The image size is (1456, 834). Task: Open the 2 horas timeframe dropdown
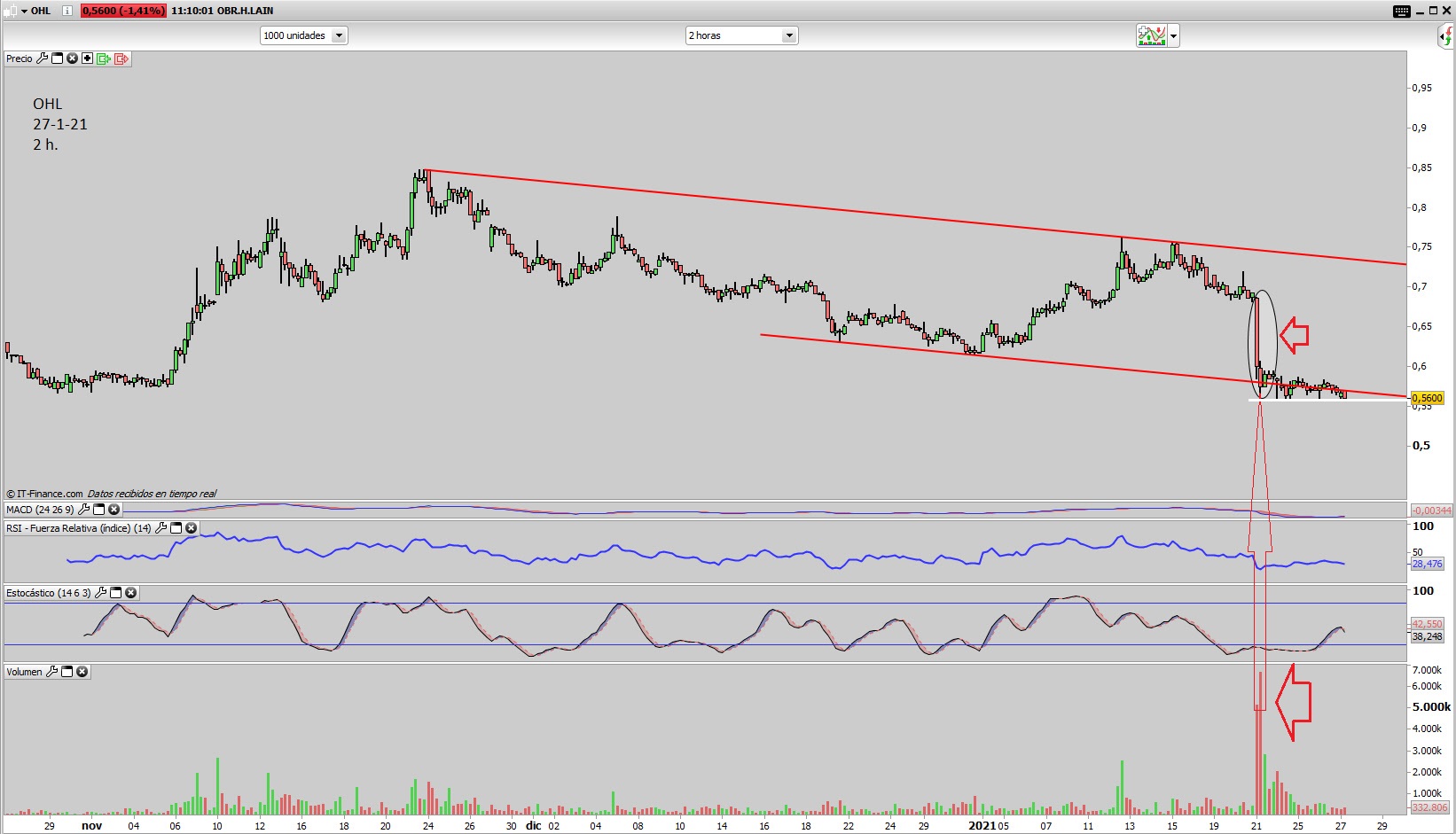[x=742, y=35]
